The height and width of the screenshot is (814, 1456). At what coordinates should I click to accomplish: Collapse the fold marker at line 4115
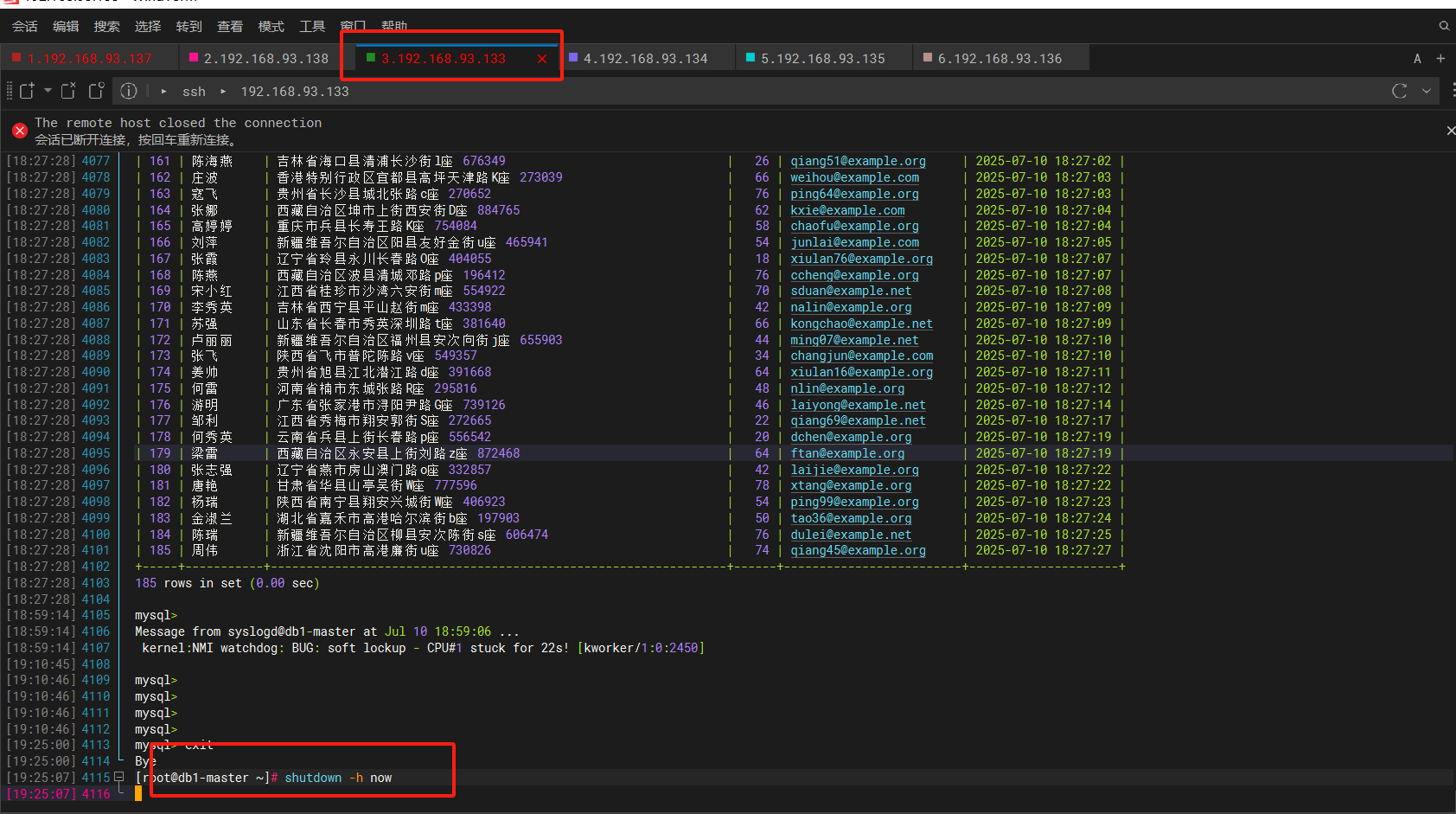point(119,777)
